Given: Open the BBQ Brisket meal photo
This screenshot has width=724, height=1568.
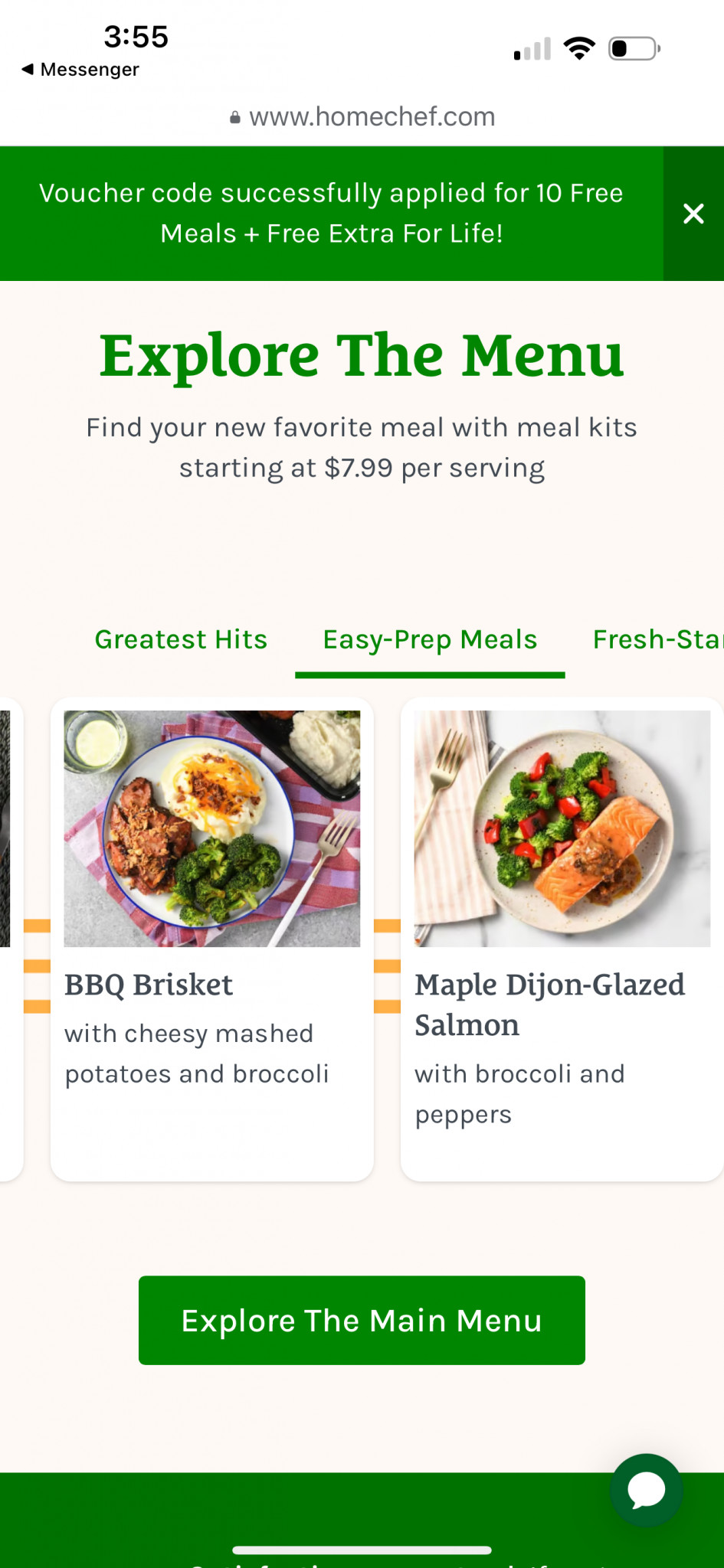Looking at the screenshot, I should 212,828.
